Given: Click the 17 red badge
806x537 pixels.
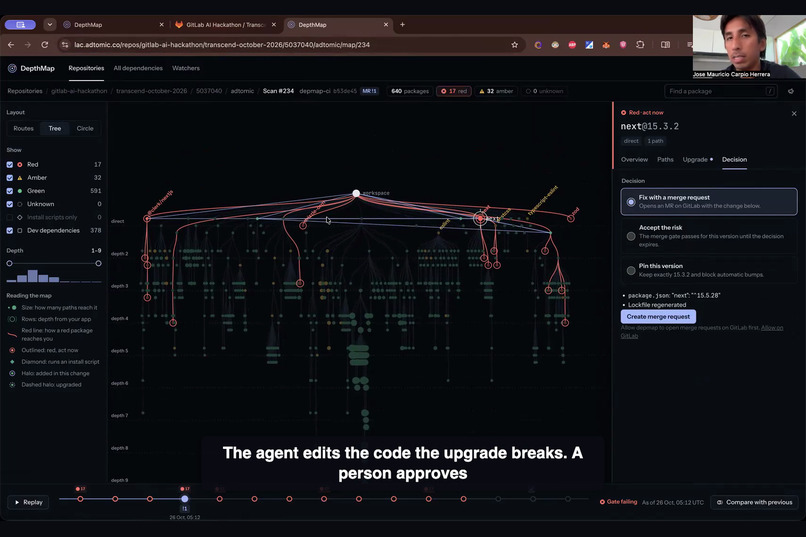Looking at the screenshot, I should (x=454, y=91).
